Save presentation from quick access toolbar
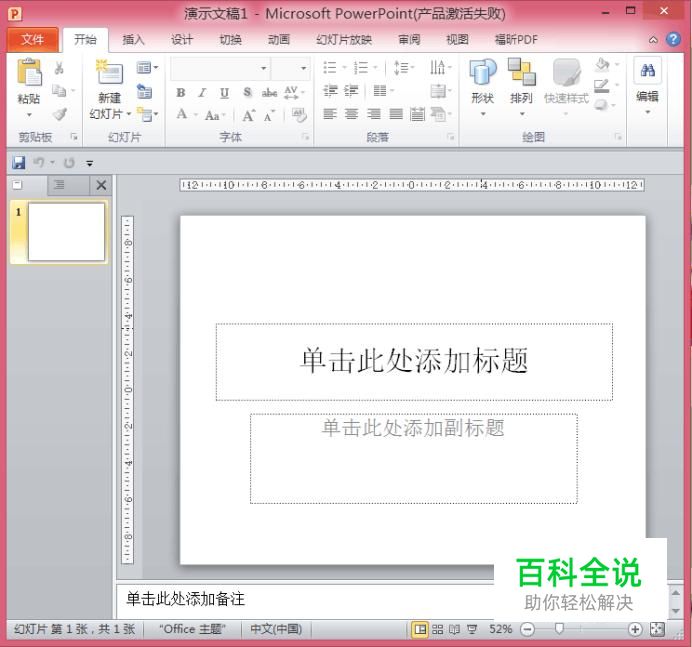Viewport: 692px width, 647px height. [19, 162]
